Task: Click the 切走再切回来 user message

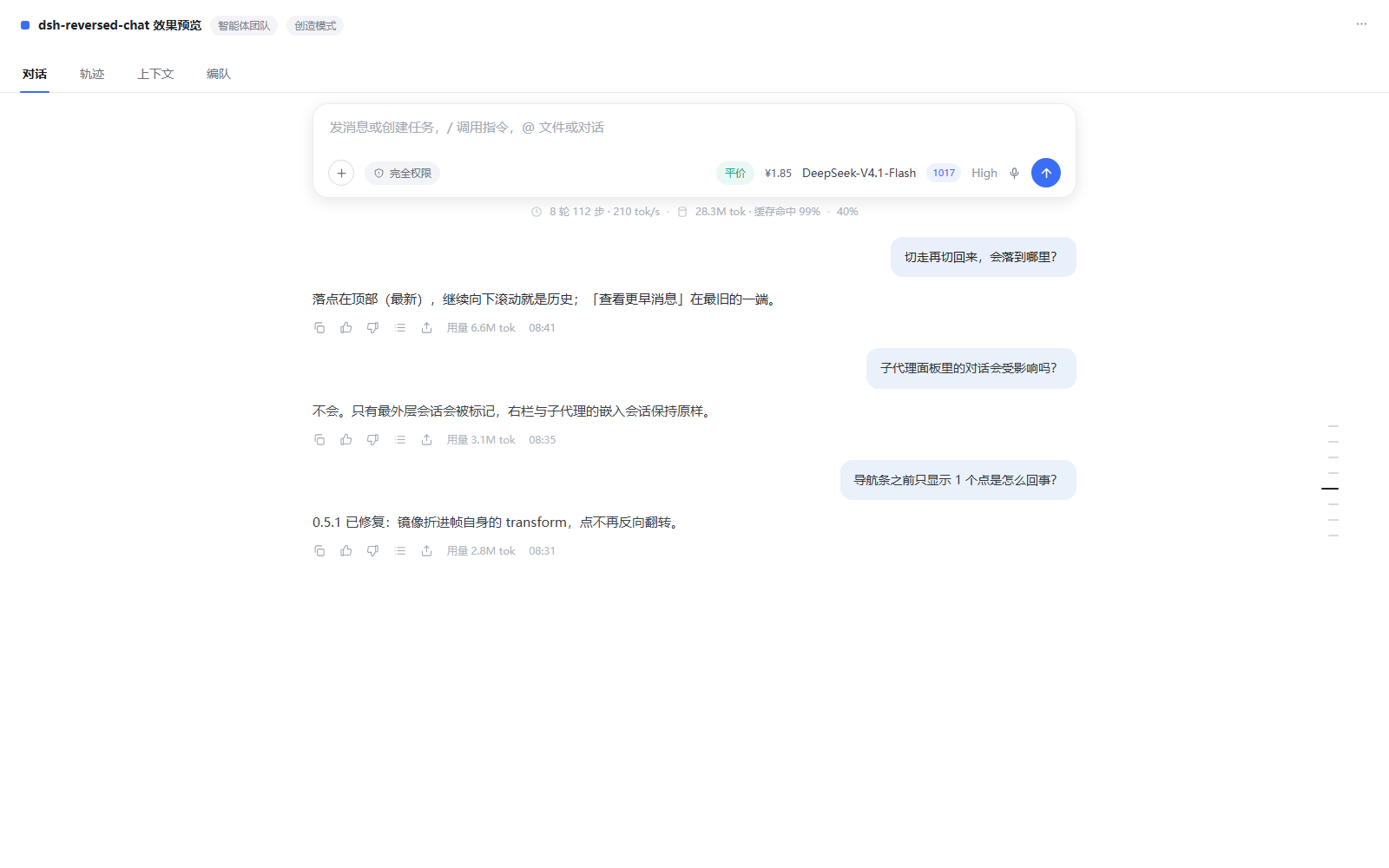Action: point(983,257)
